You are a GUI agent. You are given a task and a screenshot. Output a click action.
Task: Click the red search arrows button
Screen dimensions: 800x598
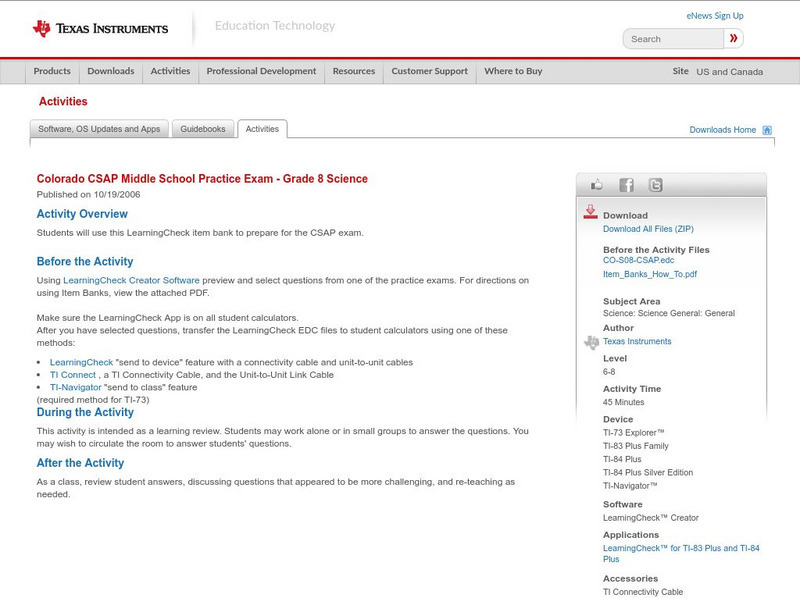point(733,38)
